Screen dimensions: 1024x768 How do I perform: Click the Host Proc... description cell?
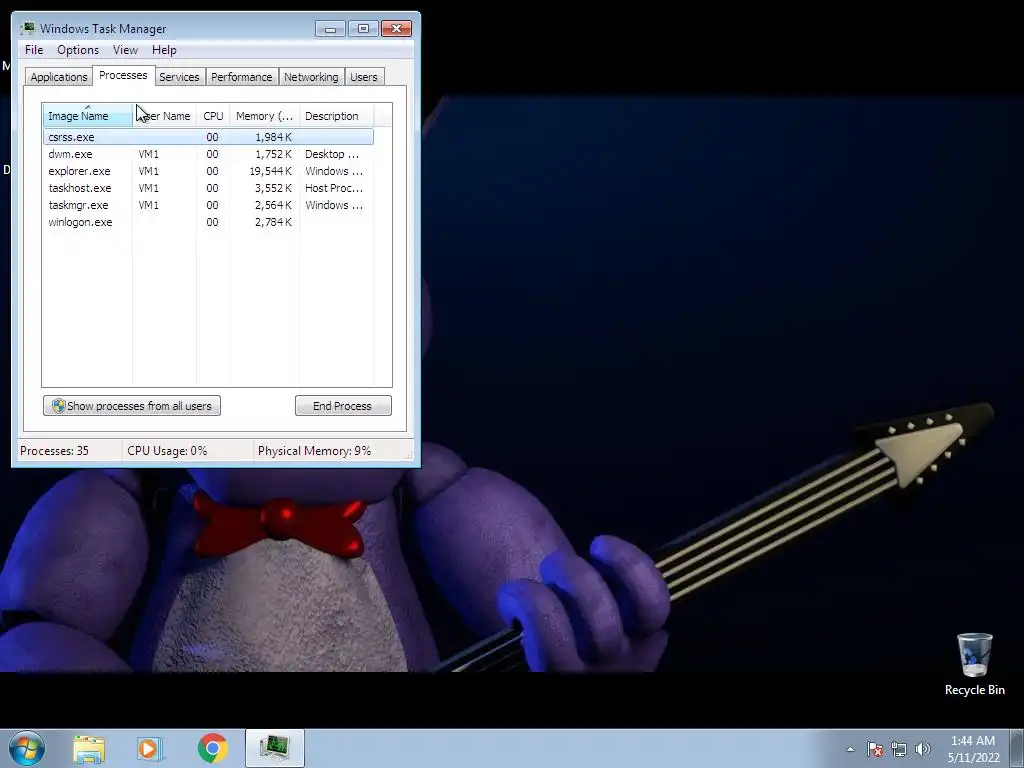[334, 188]
